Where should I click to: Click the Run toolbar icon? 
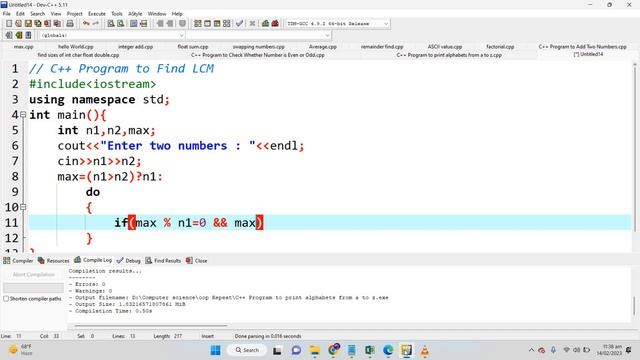point(207,24)
